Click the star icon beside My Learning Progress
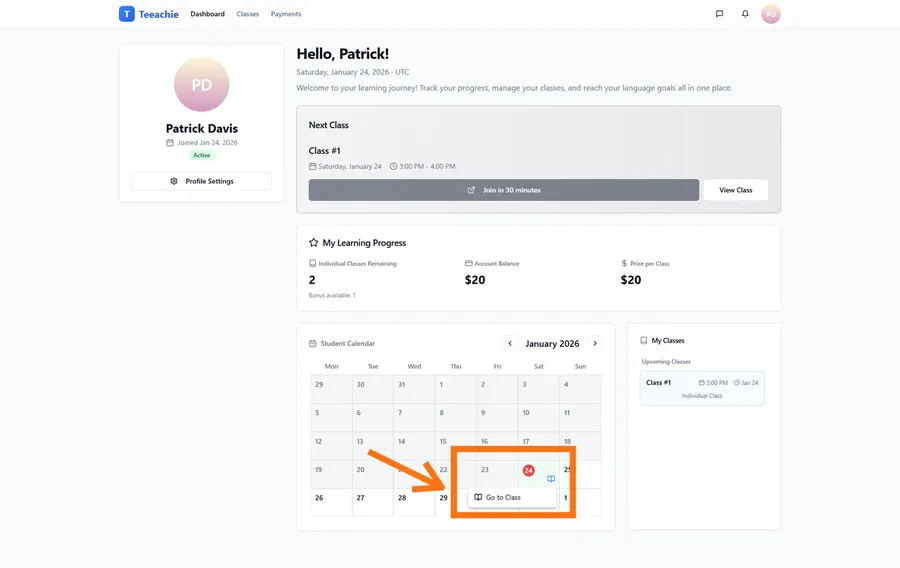This screenshot has height=568, width=900. 313,243
